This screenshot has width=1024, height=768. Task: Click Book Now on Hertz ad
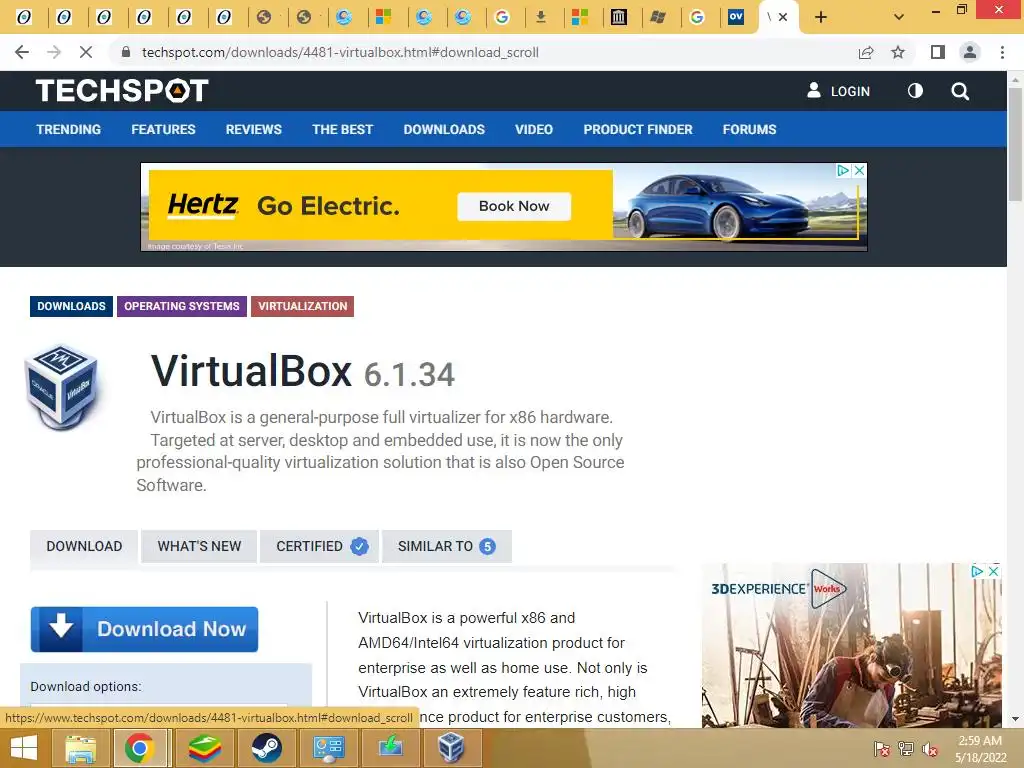click(x=514, y=206)
